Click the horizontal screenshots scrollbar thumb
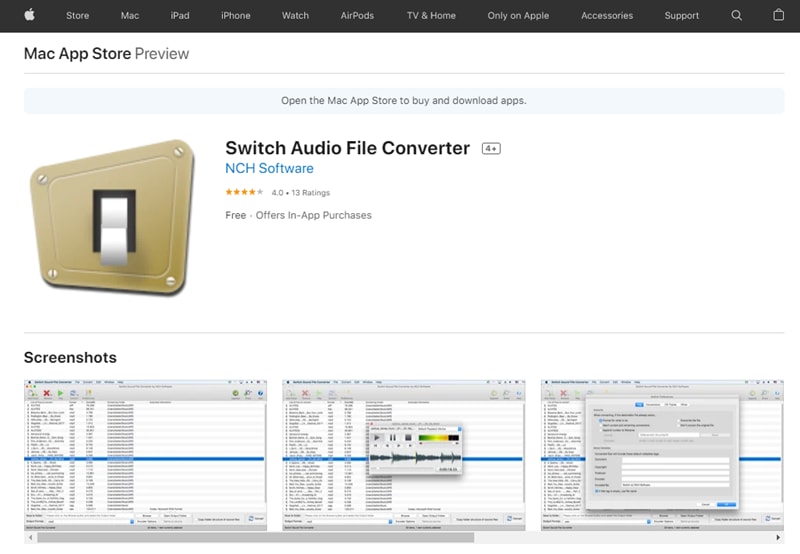The width and height of the screenshot is (800, 554). (256, 538)
